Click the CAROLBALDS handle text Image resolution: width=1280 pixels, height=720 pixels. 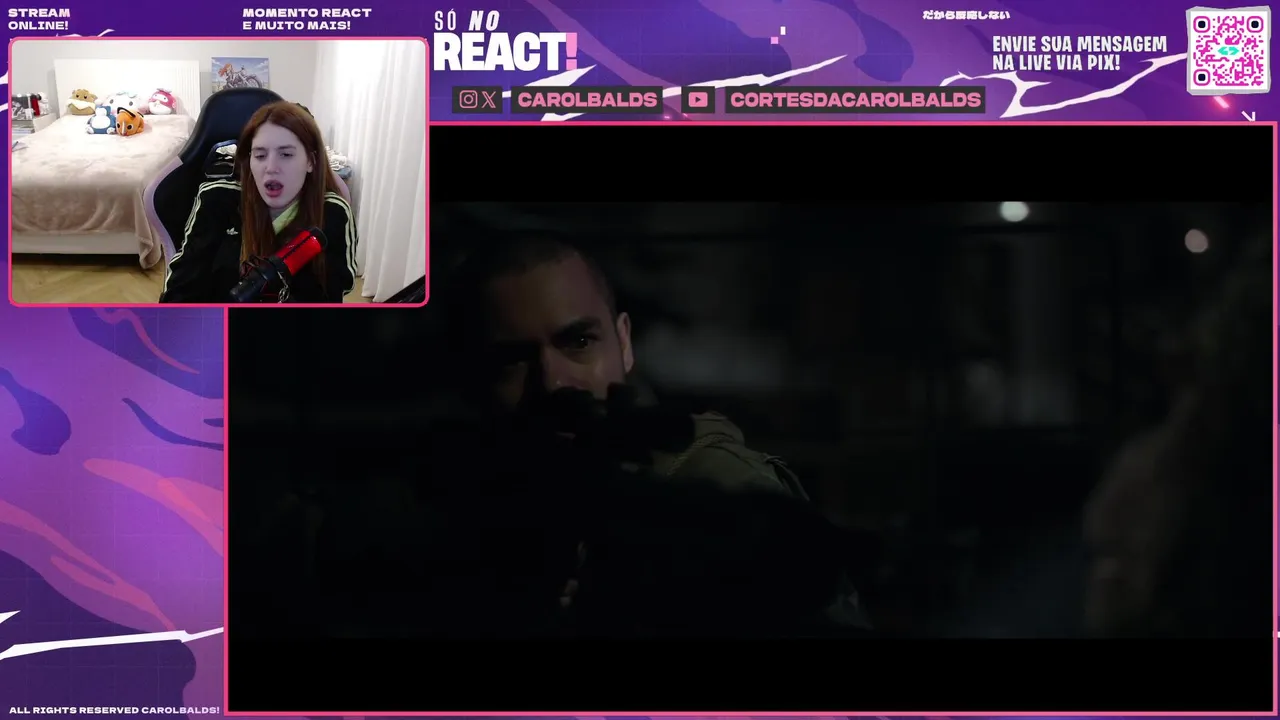click(587, 99)
